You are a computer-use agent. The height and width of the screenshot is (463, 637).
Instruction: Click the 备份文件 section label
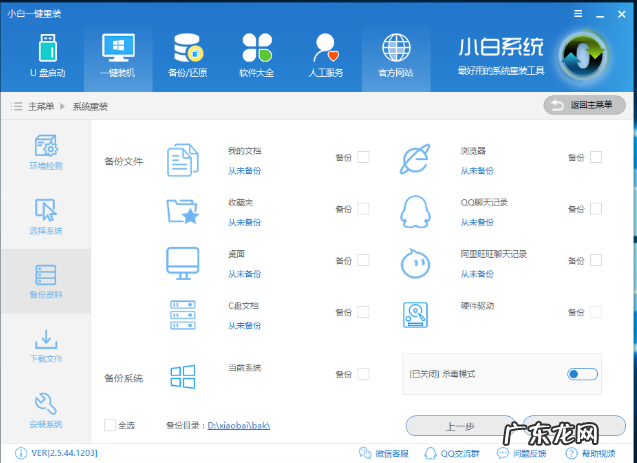[x=124, y=162]
